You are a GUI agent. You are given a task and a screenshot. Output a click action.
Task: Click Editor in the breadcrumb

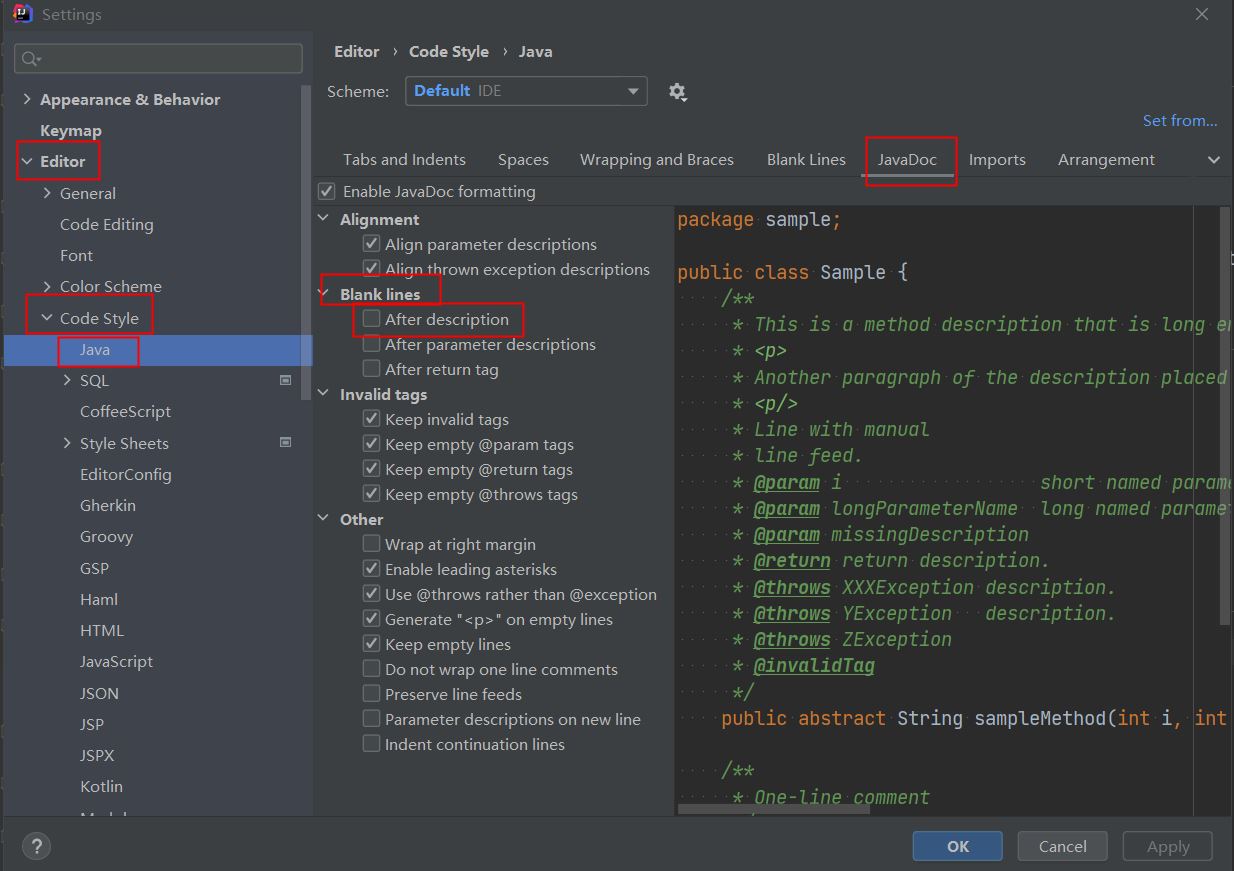[x=357, y=52]
